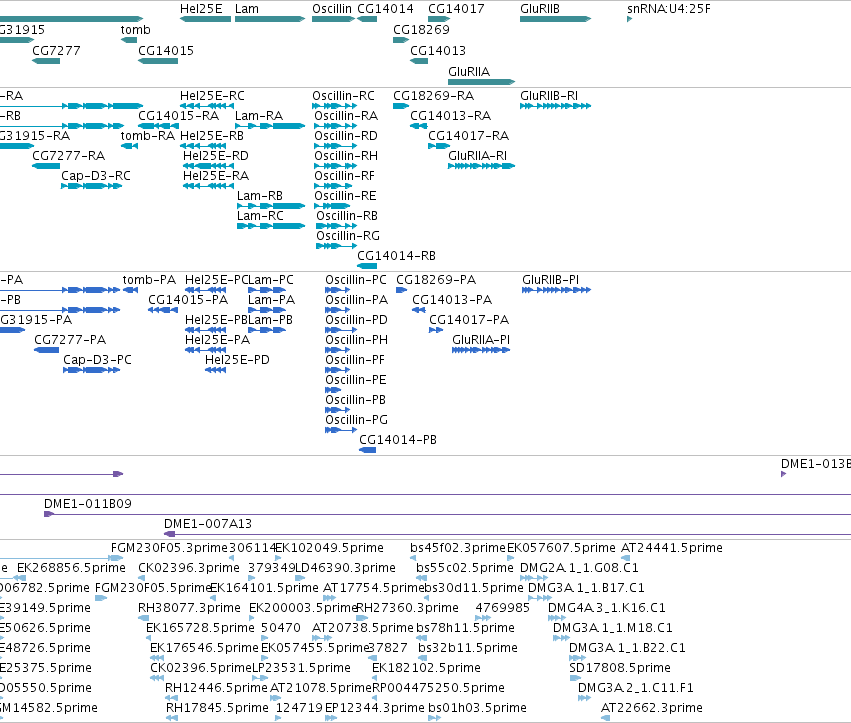Click the DME1-011B09 clone label
The height and width of the screenshot is (723, 851).
[x=88, y=504]
